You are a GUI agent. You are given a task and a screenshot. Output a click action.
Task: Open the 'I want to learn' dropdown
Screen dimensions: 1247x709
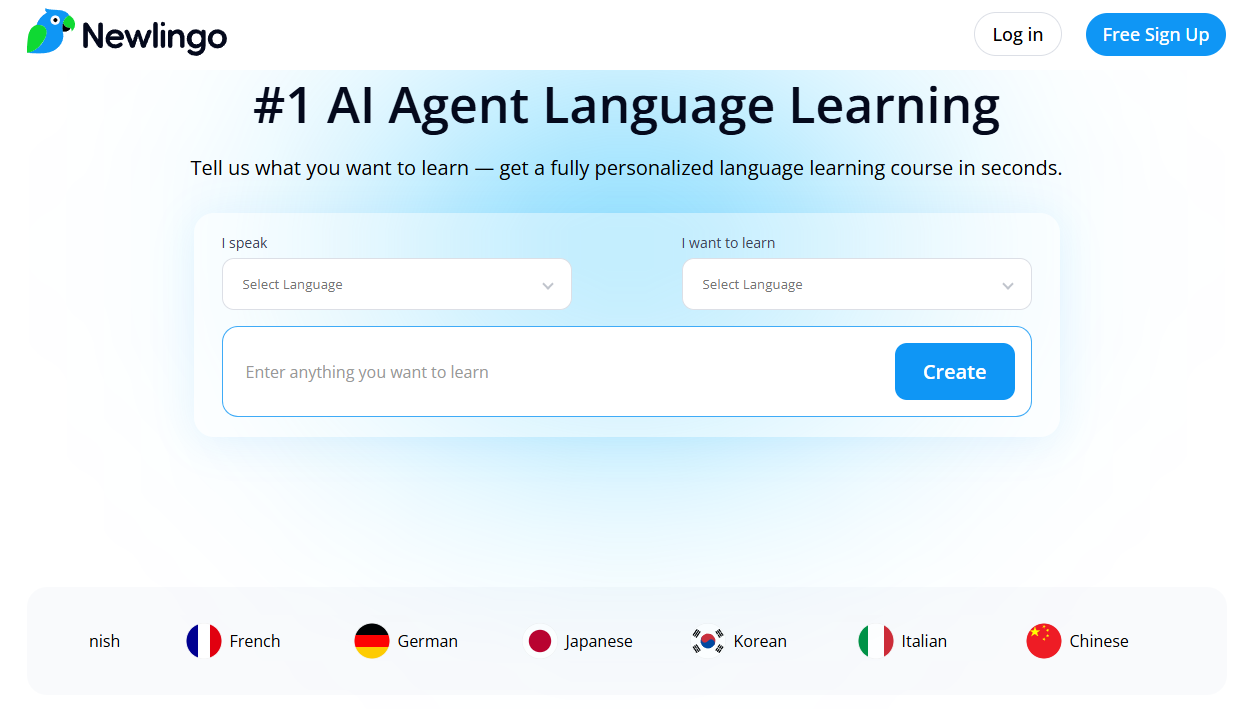point(856,285)
